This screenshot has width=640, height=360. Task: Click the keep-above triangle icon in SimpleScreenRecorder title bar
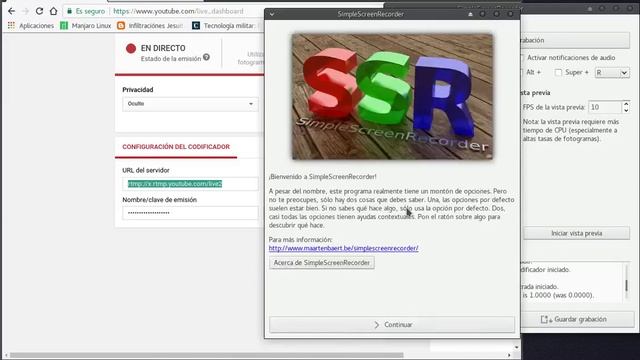tap(470, 14)
